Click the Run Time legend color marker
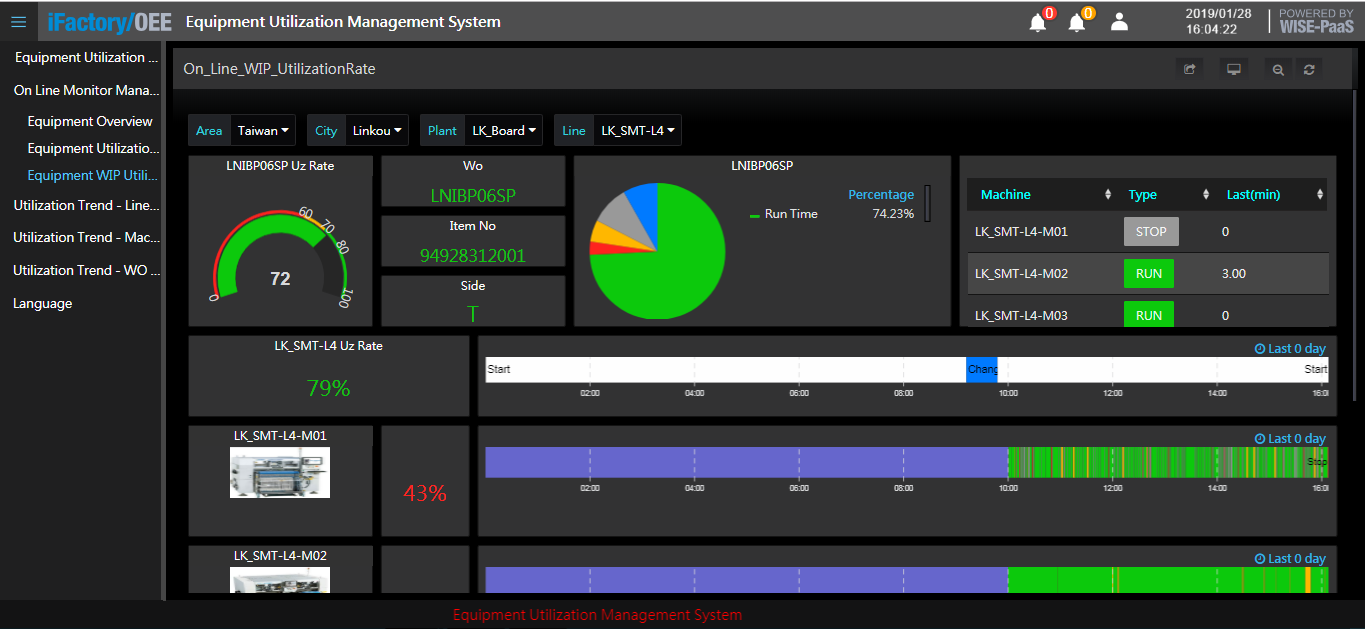 click(754, 214)
